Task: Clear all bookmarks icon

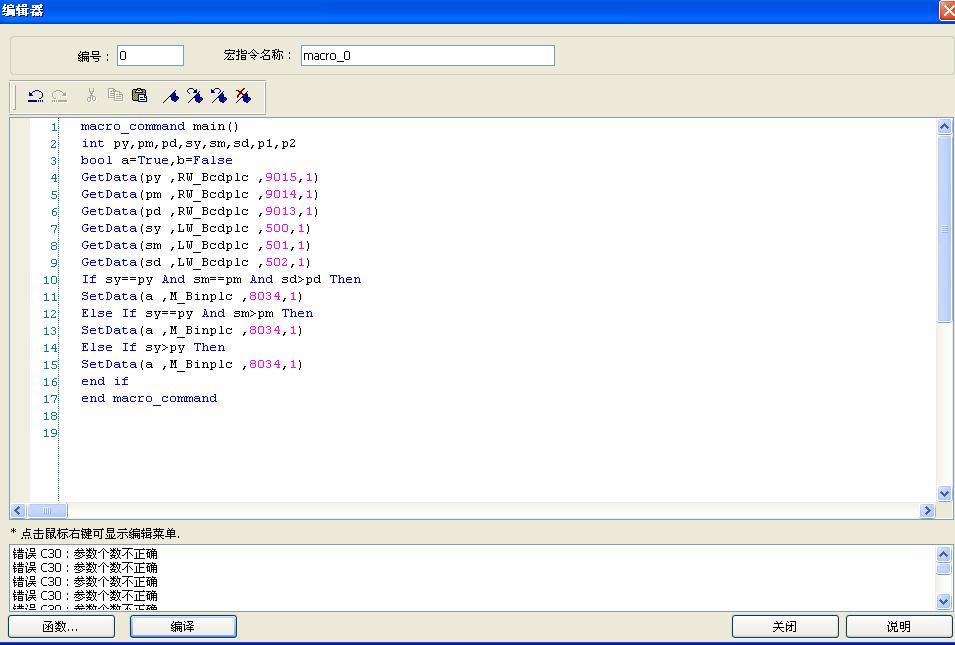Action: coord(243,96)
